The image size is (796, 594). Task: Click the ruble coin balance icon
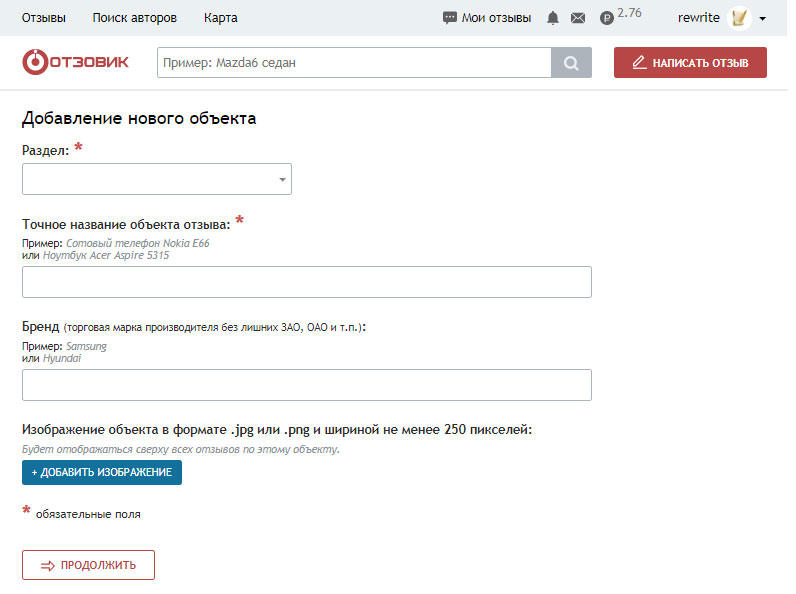click(606, 18)
